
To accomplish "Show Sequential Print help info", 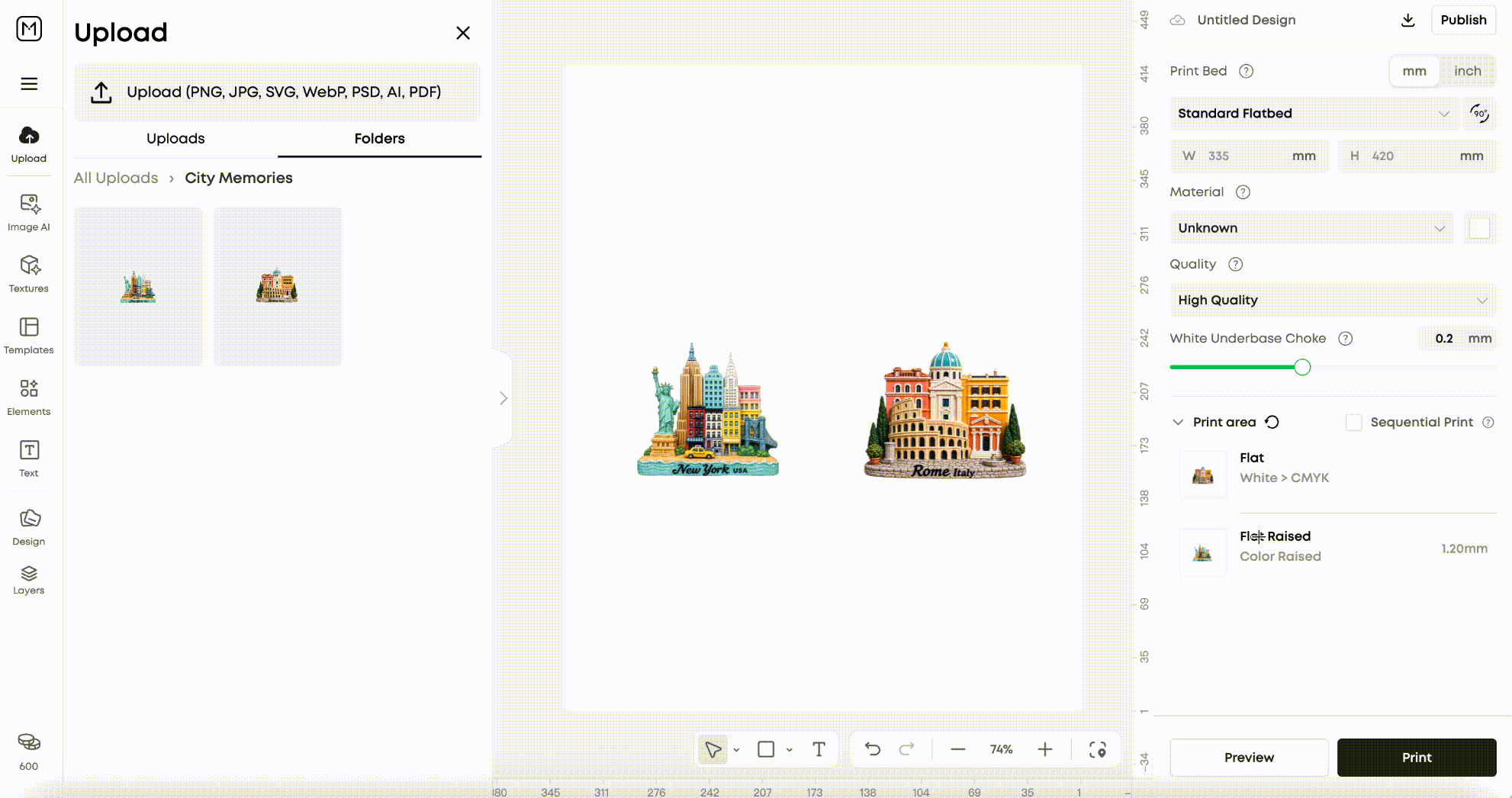I will tap(1488, 423).
